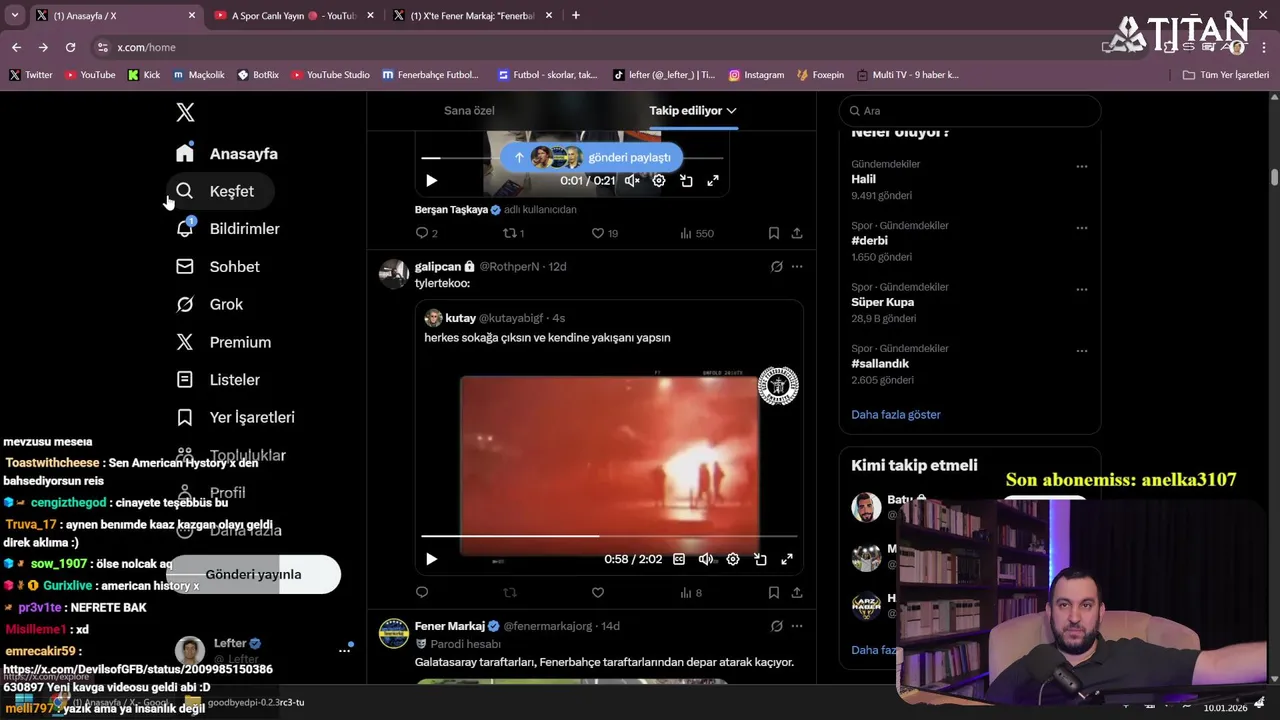Like the post with 19 likes
The image size is (1280, 720).
tap(605, 233)
